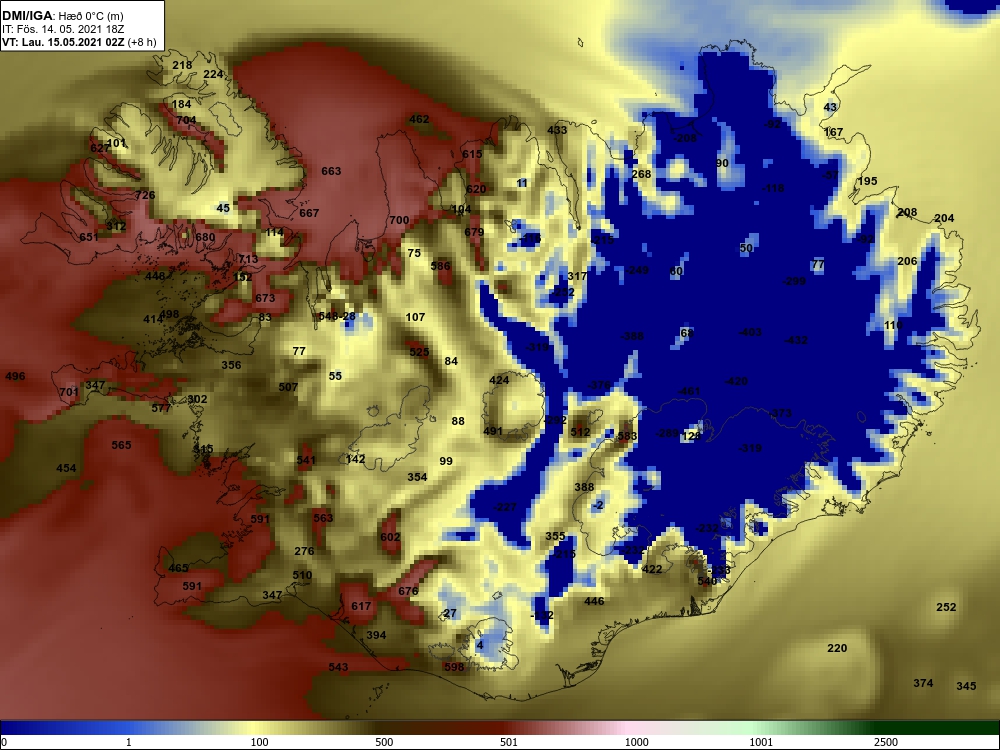
Task: Click the '598' map value
Action: coord(453,667)
